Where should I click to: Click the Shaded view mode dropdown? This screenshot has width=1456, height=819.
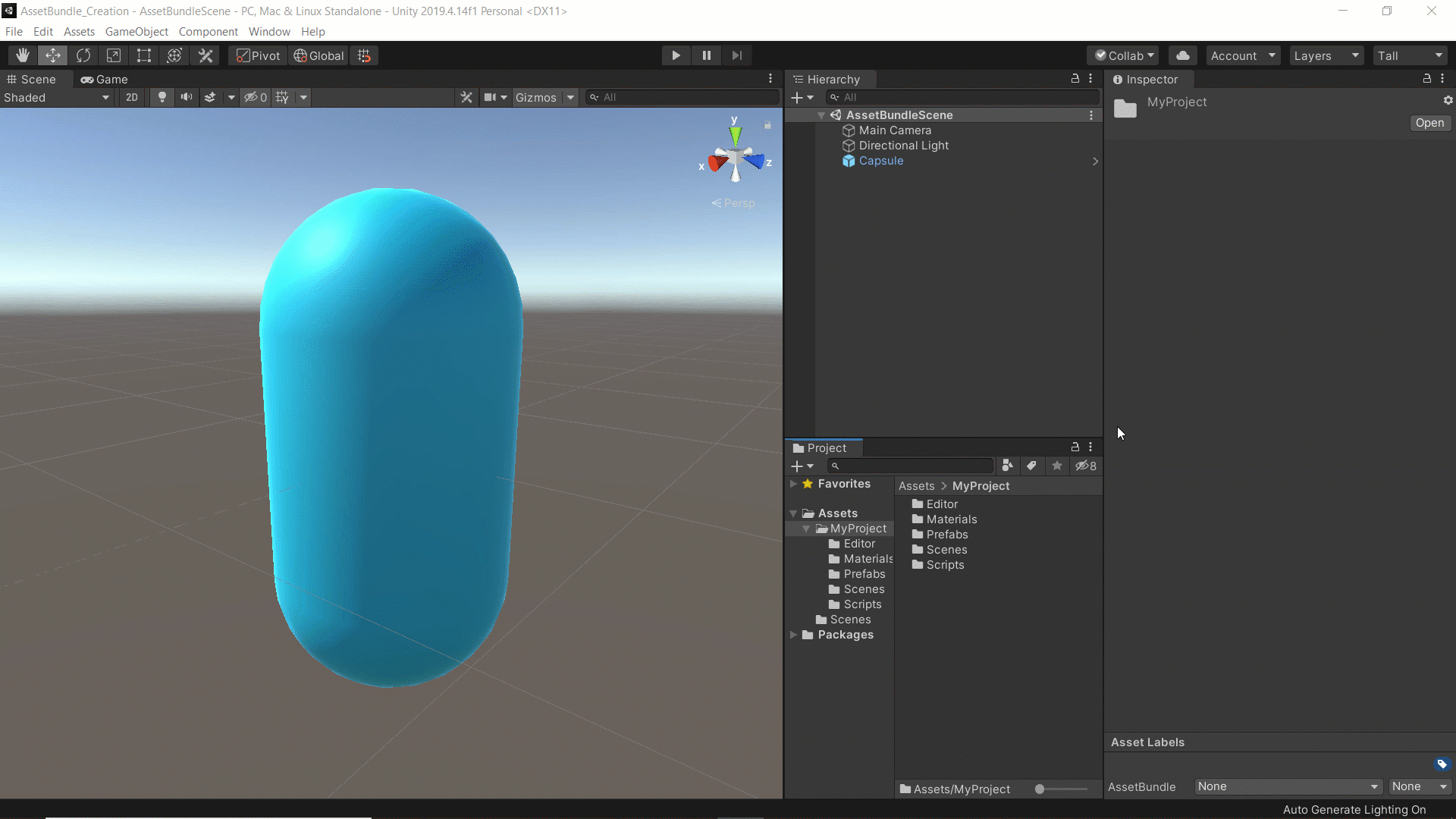click(x=55, y=97)
